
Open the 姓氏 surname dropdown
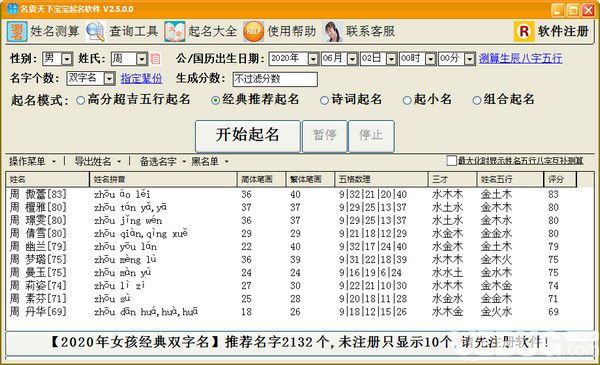click(x=142, y=59)
